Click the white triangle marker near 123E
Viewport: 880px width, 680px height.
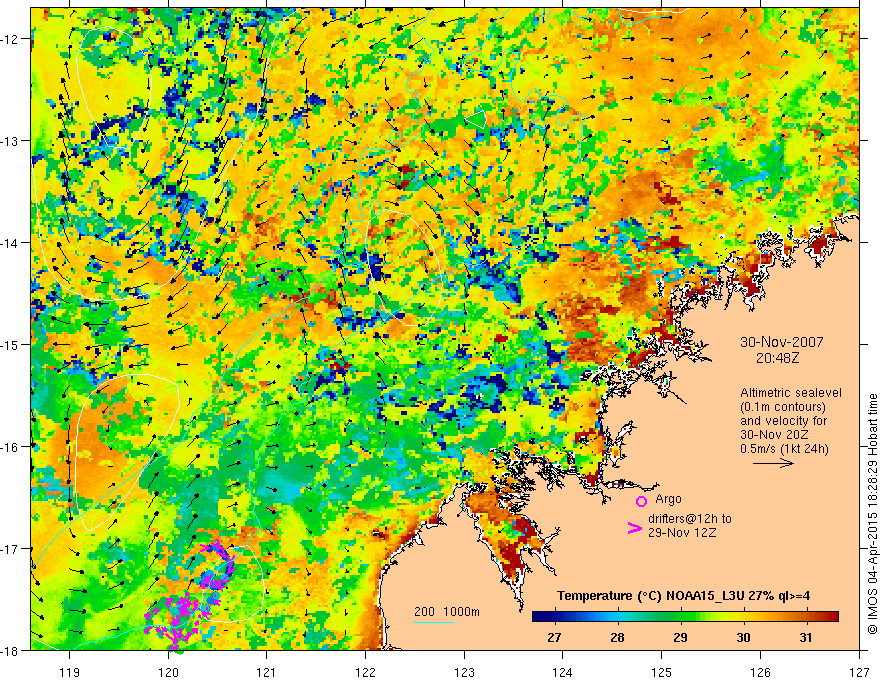(476, 119)
